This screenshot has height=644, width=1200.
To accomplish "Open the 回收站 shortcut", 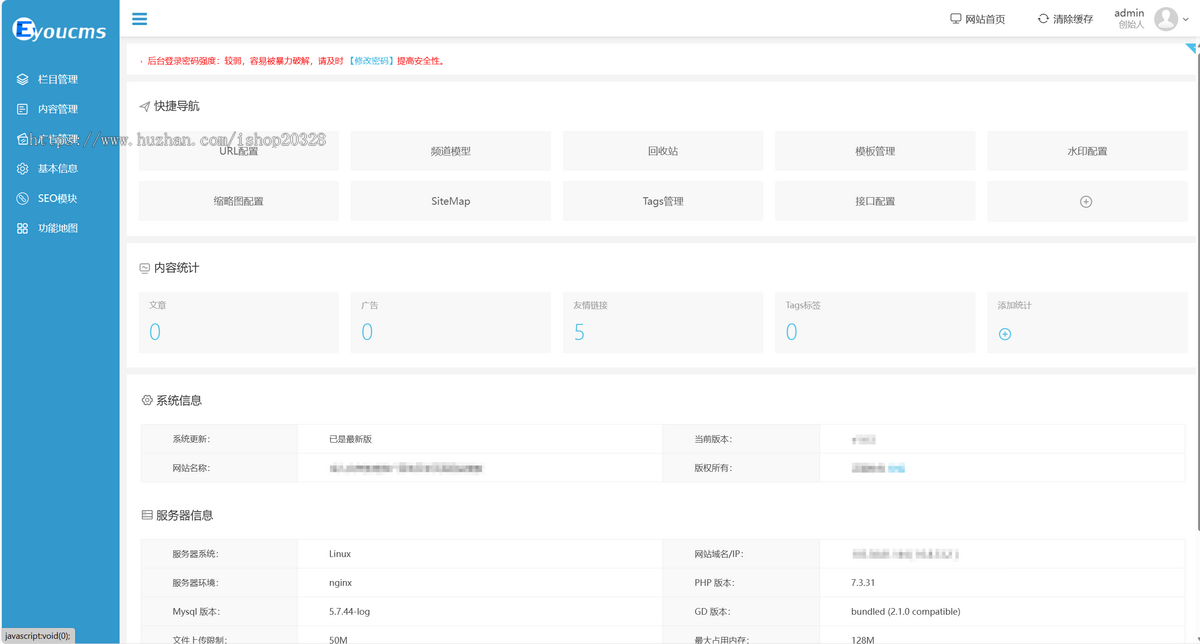I will coord(663,151).
